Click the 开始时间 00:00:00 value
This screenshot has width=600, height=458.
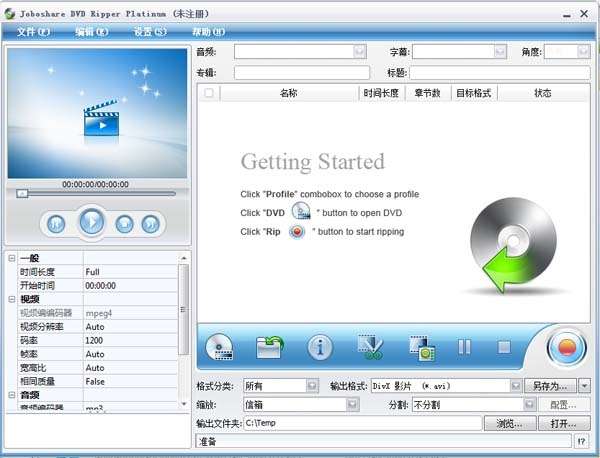pos(130,285)
